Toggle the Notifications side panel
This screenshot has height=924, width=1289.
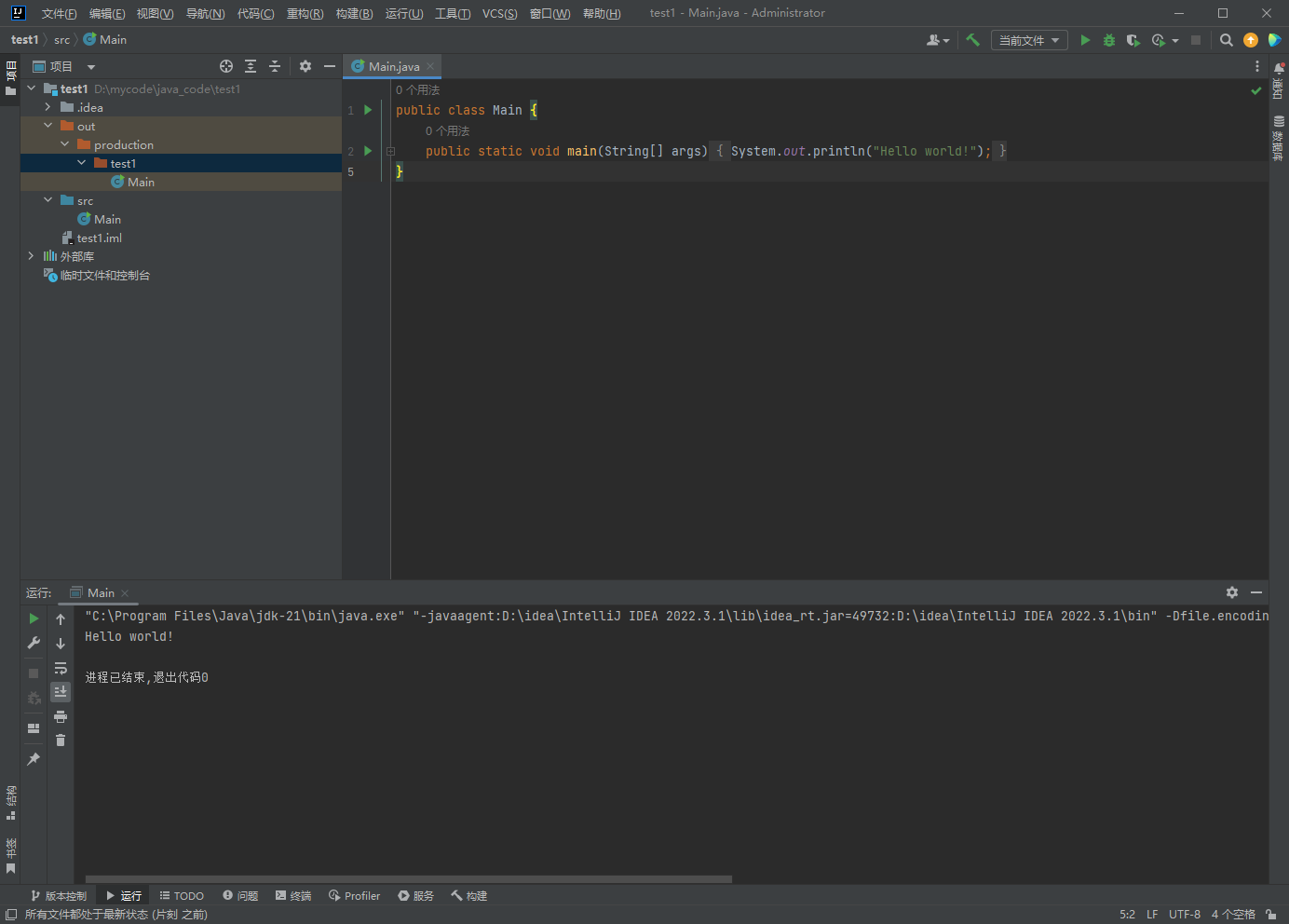1279,81
